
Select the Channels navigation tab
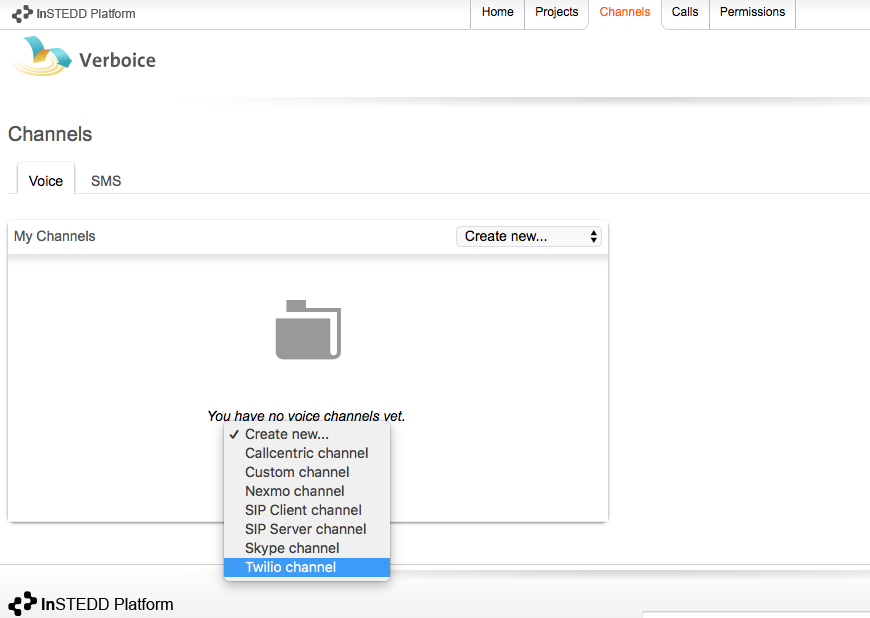(625, 12)
